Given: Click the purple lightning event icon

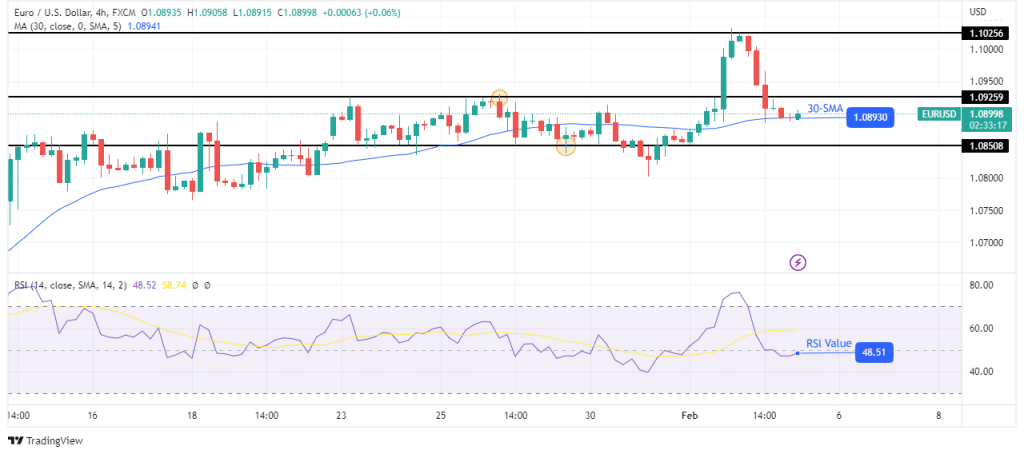Looking at the screenshot, I should coord(798,263).
